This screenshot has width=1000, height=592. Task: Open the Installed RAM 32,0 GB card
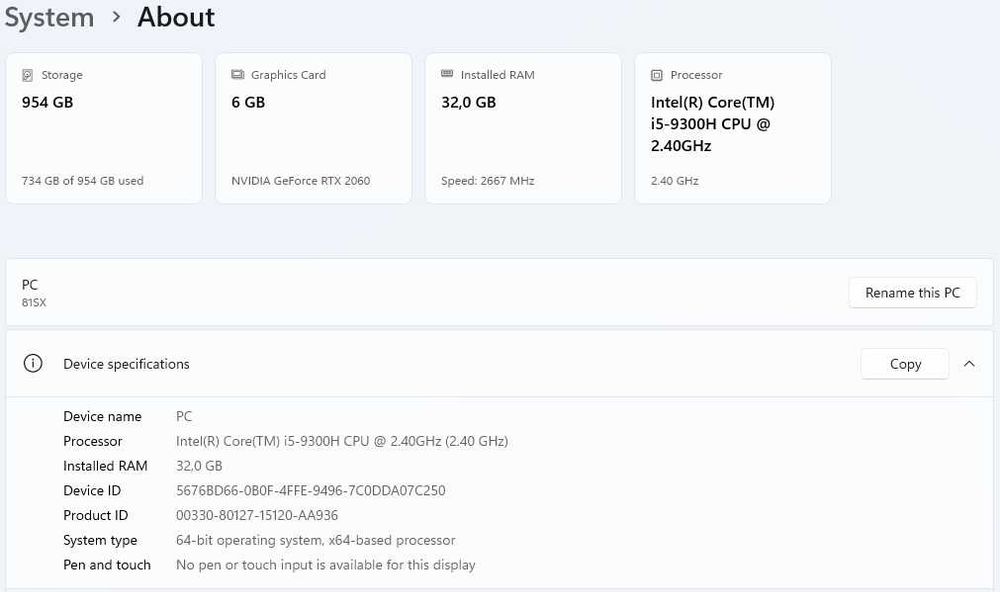[523, 130]
